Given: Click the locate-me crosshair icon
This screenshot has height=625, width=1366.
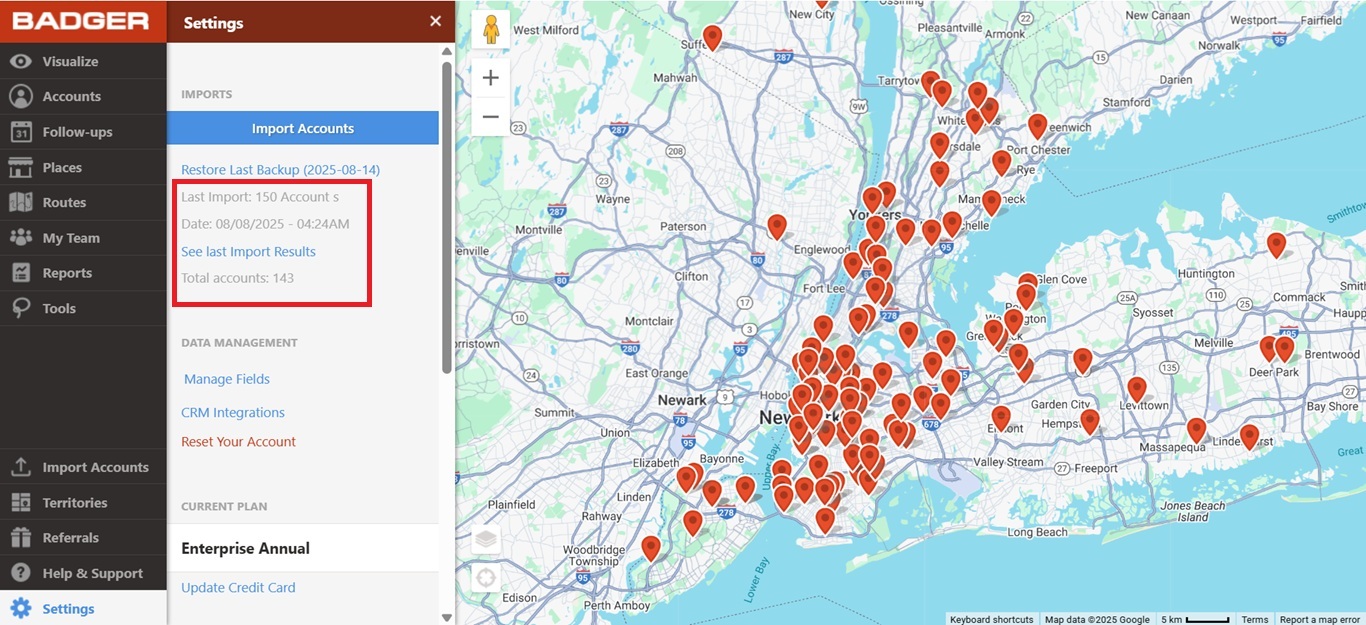Looking at the screenshot, I should 486,578.
